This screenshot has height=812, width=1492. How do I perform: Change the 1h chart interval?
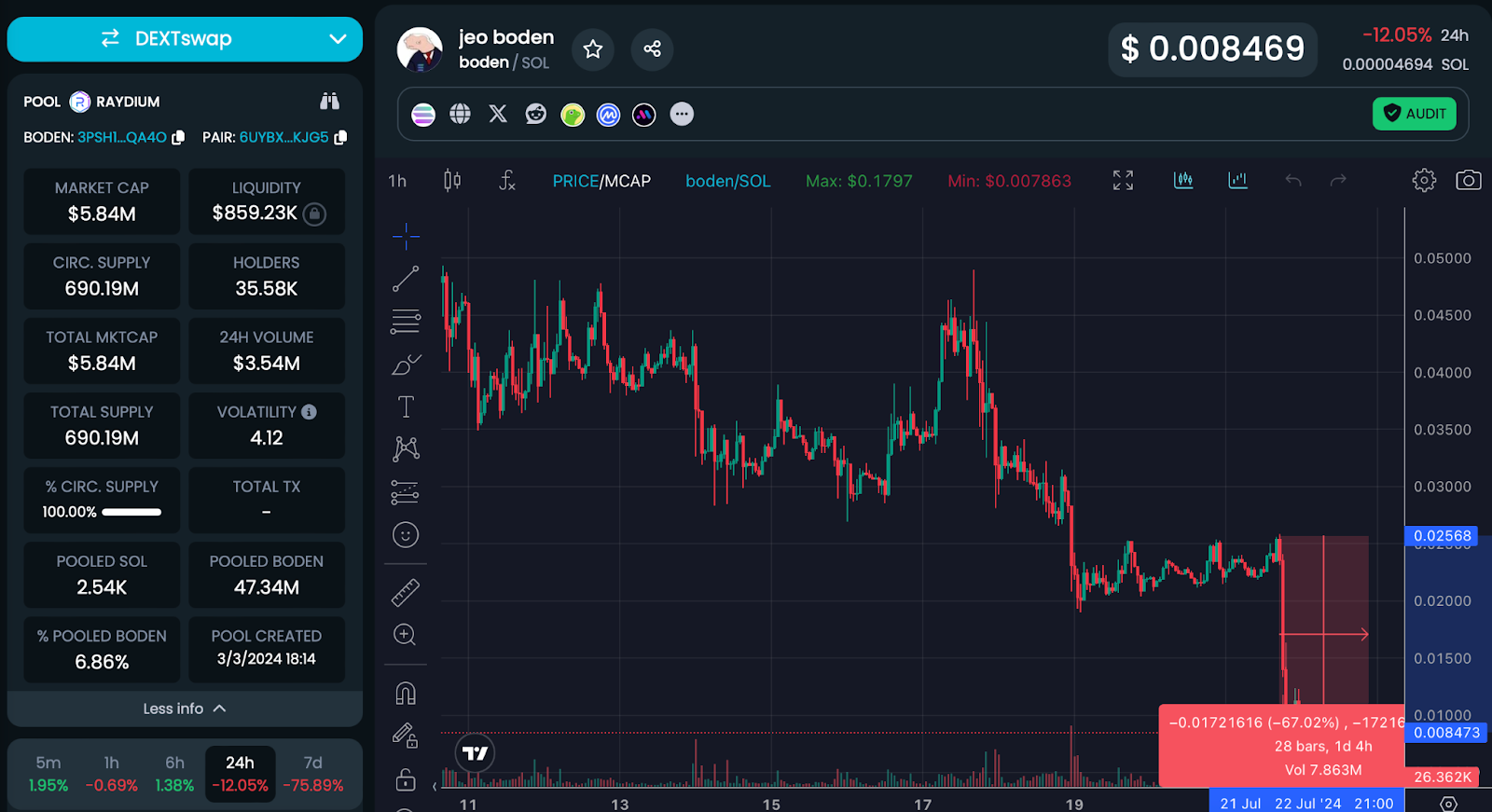(x=397, y=181)
